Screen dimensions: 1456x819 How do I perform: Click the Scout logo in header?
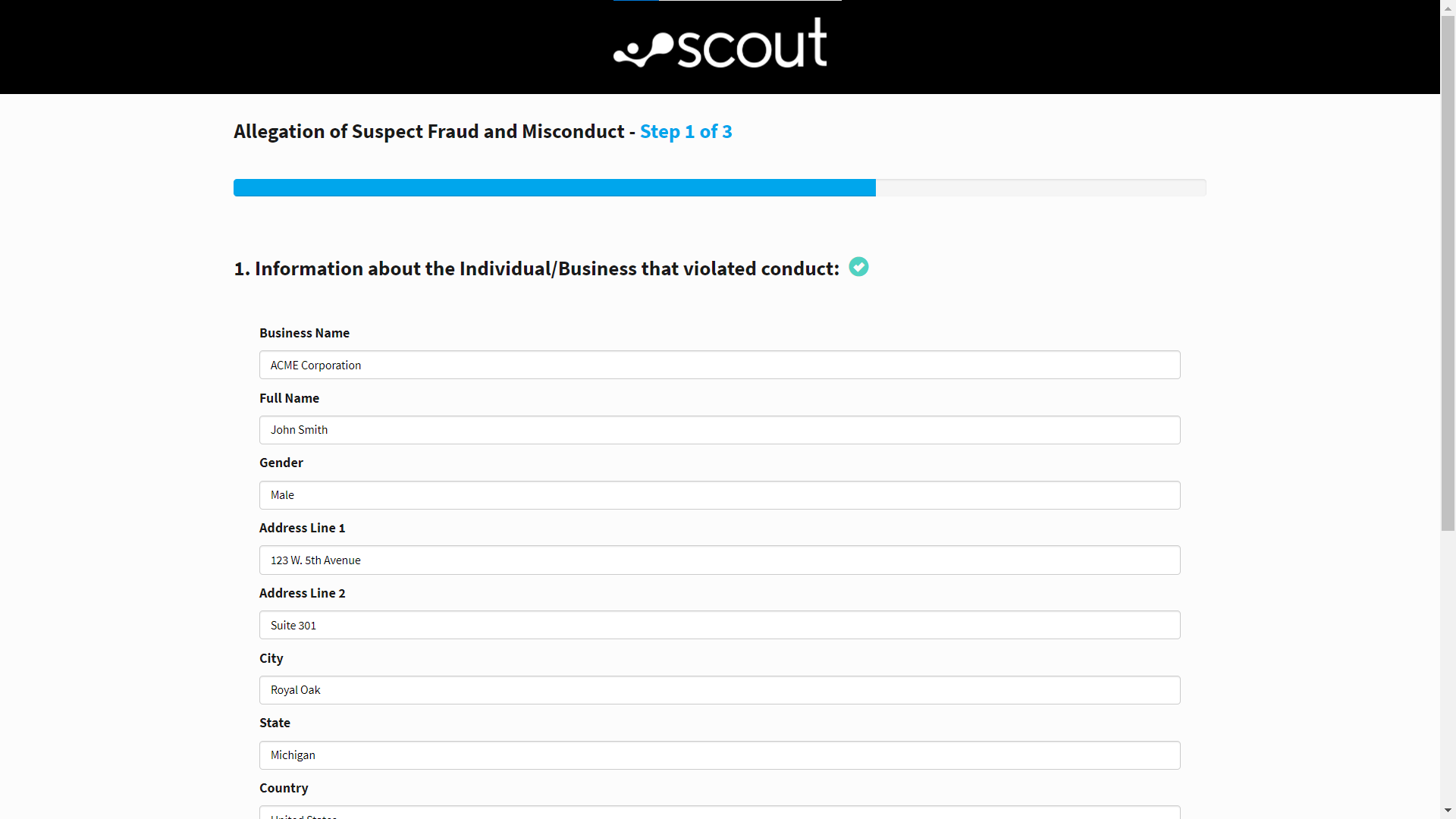point(720,44)
